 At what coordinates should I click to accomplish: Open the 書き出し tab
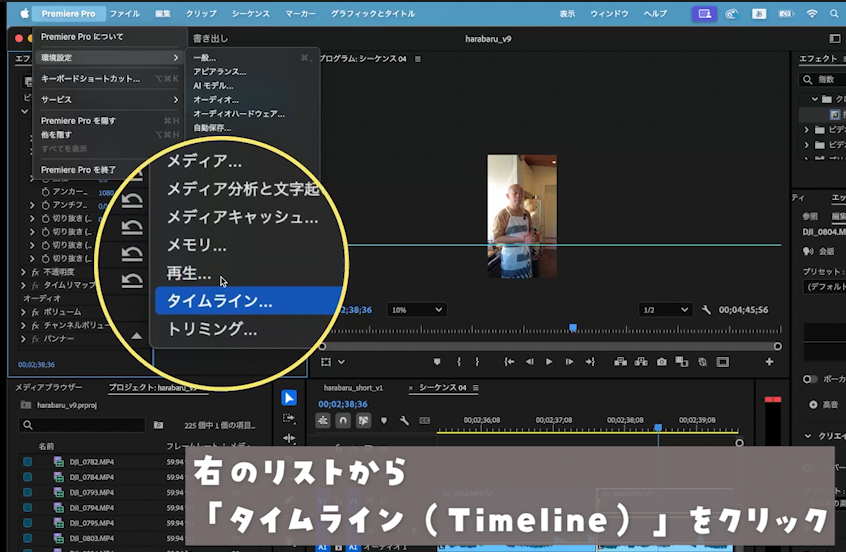[x=210, y=39]
